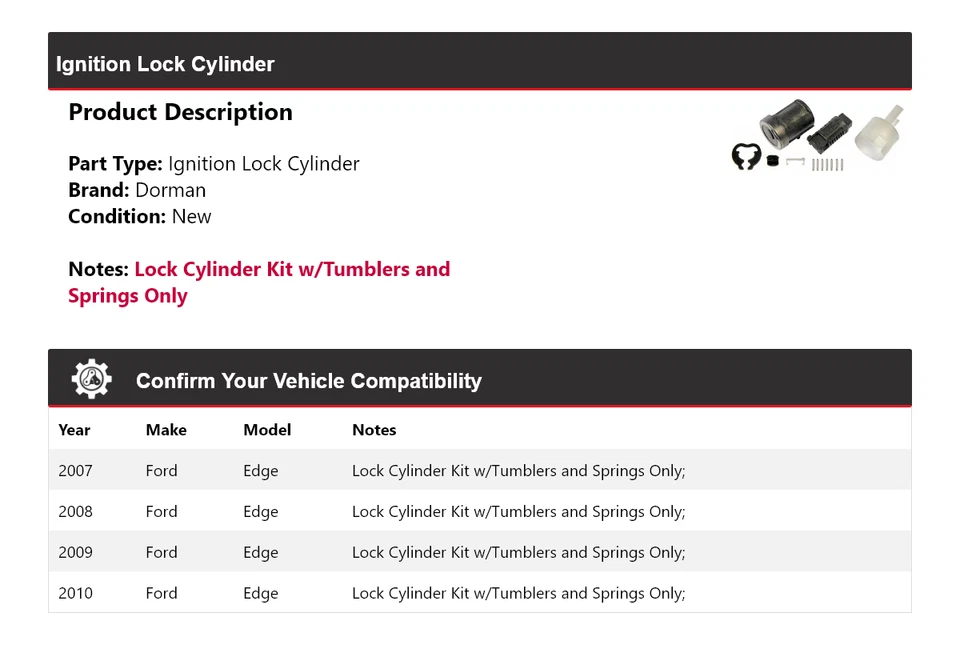The height and width of the screenshot is (645, 960).
Task: Click the Condition New text
Action: click(x=140, y=216)
